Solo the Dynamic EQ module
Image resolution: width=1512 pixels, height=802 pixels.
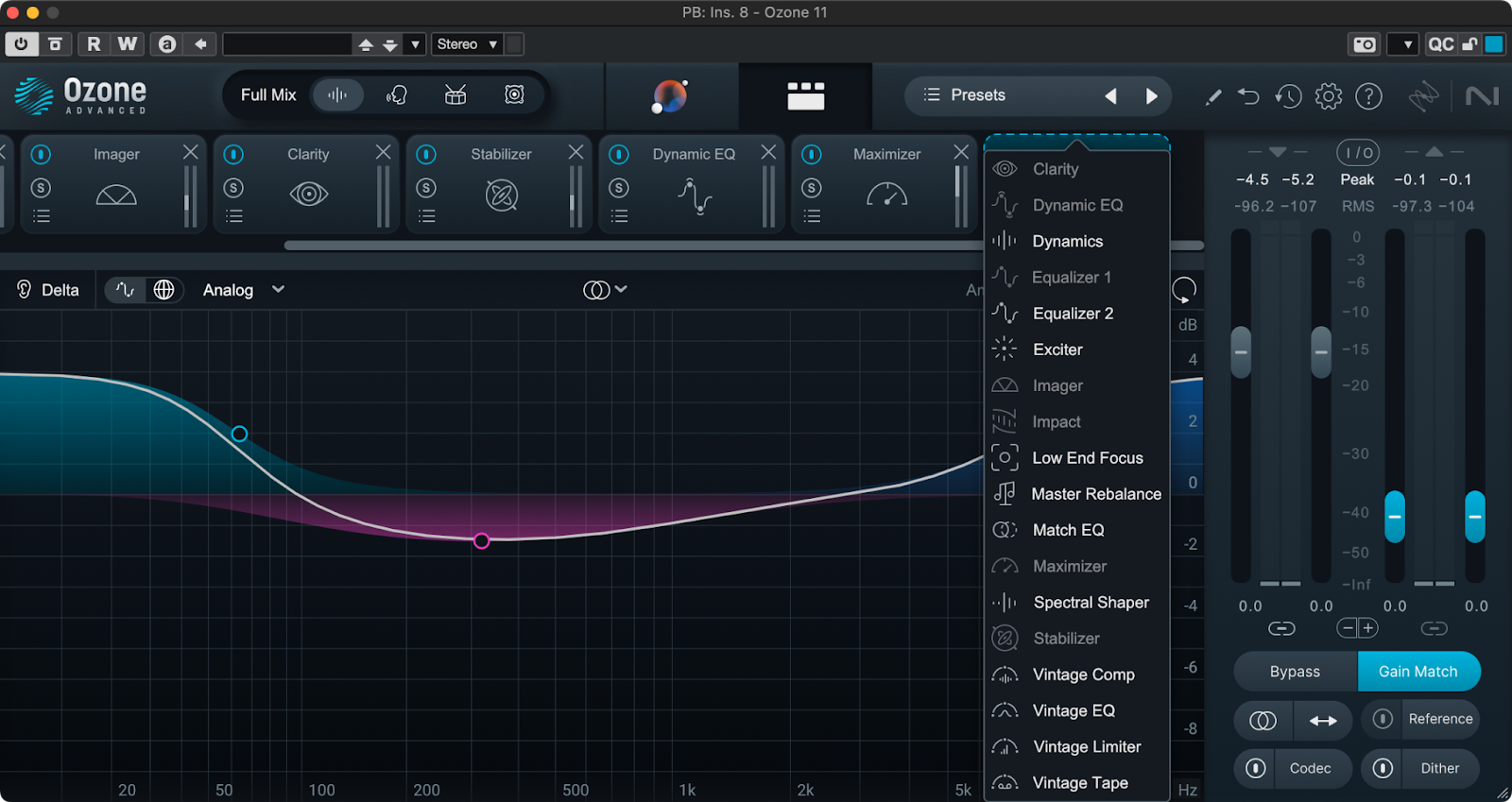(x=619, y=188)
